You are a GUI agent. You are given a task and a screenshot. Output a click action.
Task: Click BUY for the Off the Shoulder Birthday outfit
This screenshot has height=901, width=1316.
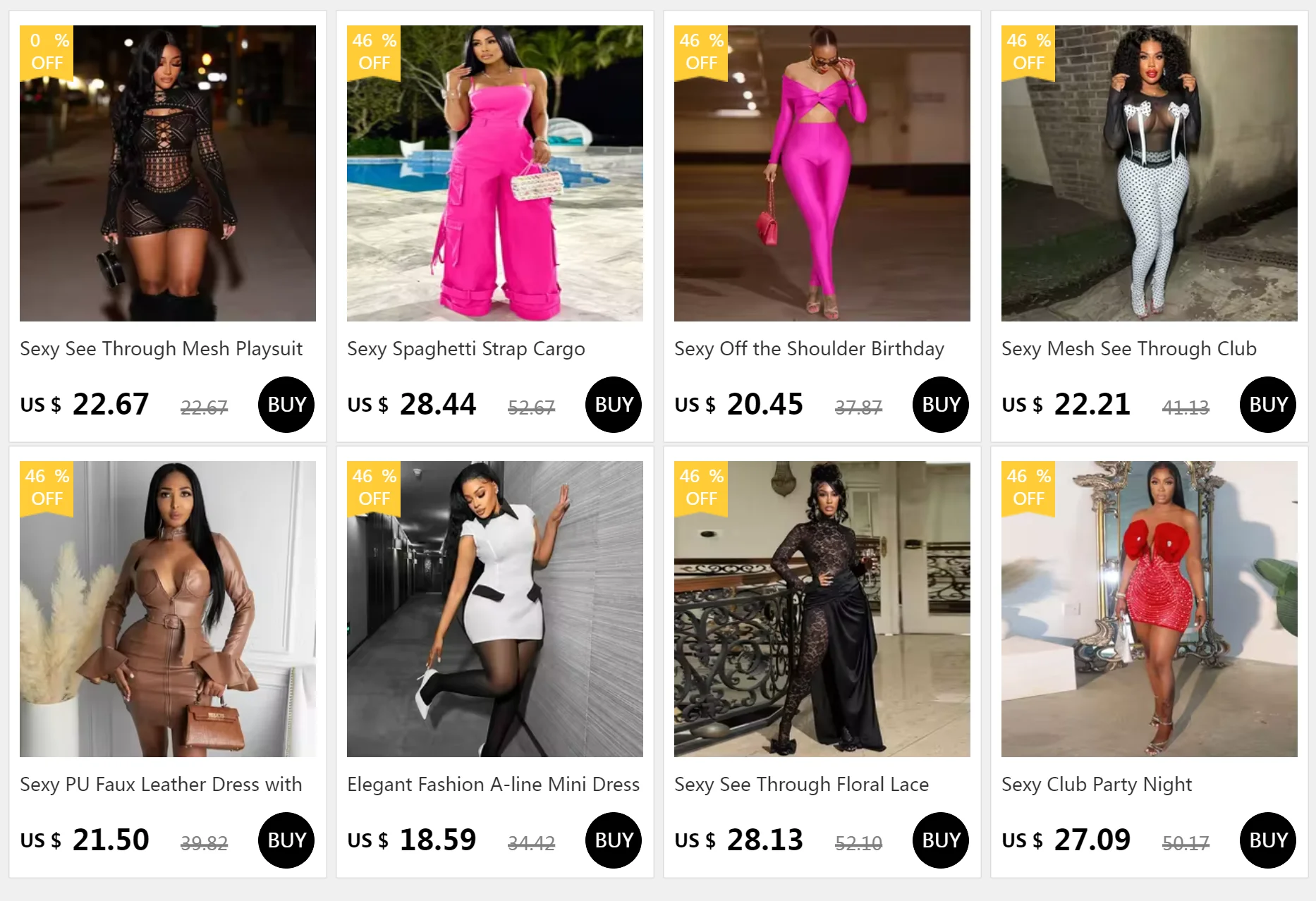[941, 405]
